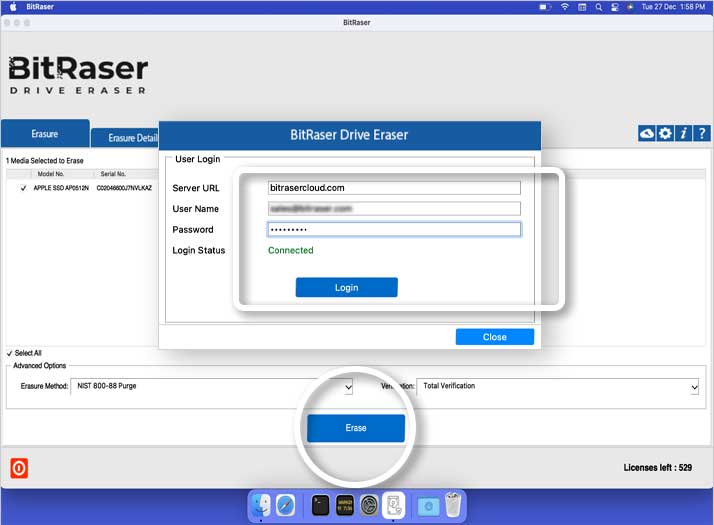This screenshot has width=714, height=525.
Task: Open Control Center in menu bar
Action: pyautogui.click(x=615, y=7)
